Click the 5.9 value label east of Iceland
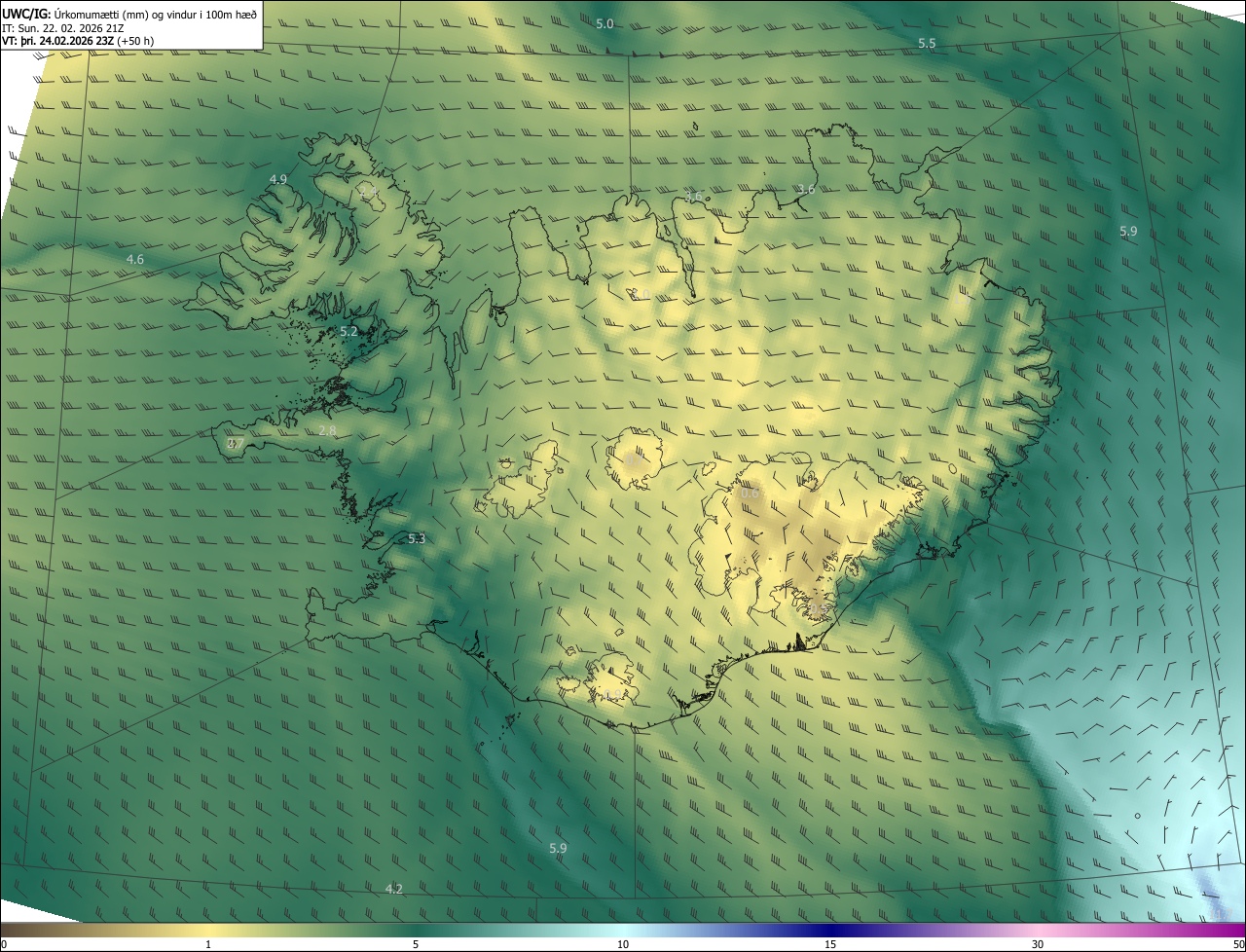This screenshot has height=952, width=1246. 1128,231
